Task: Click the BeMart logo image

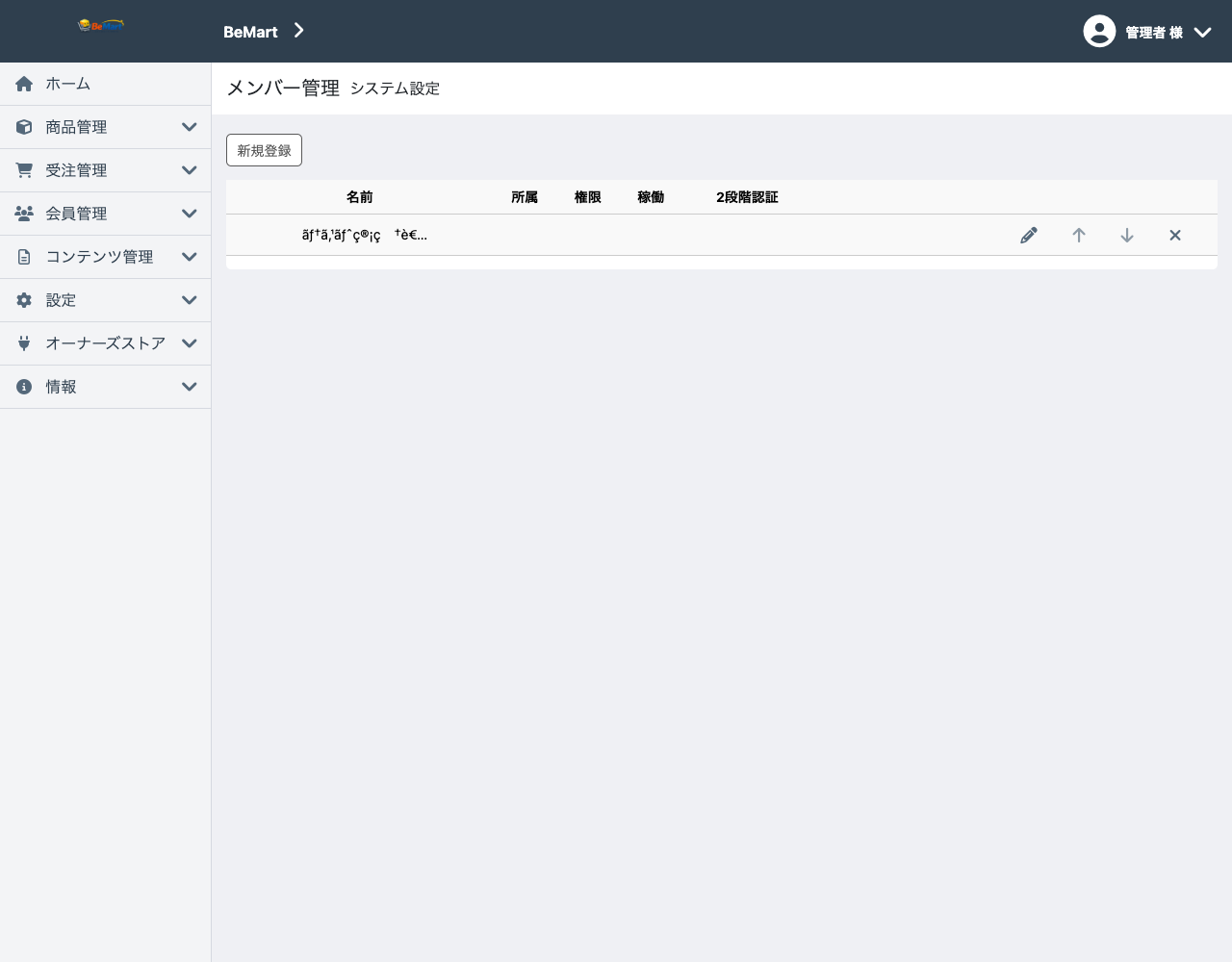Action: click(101, 25)
